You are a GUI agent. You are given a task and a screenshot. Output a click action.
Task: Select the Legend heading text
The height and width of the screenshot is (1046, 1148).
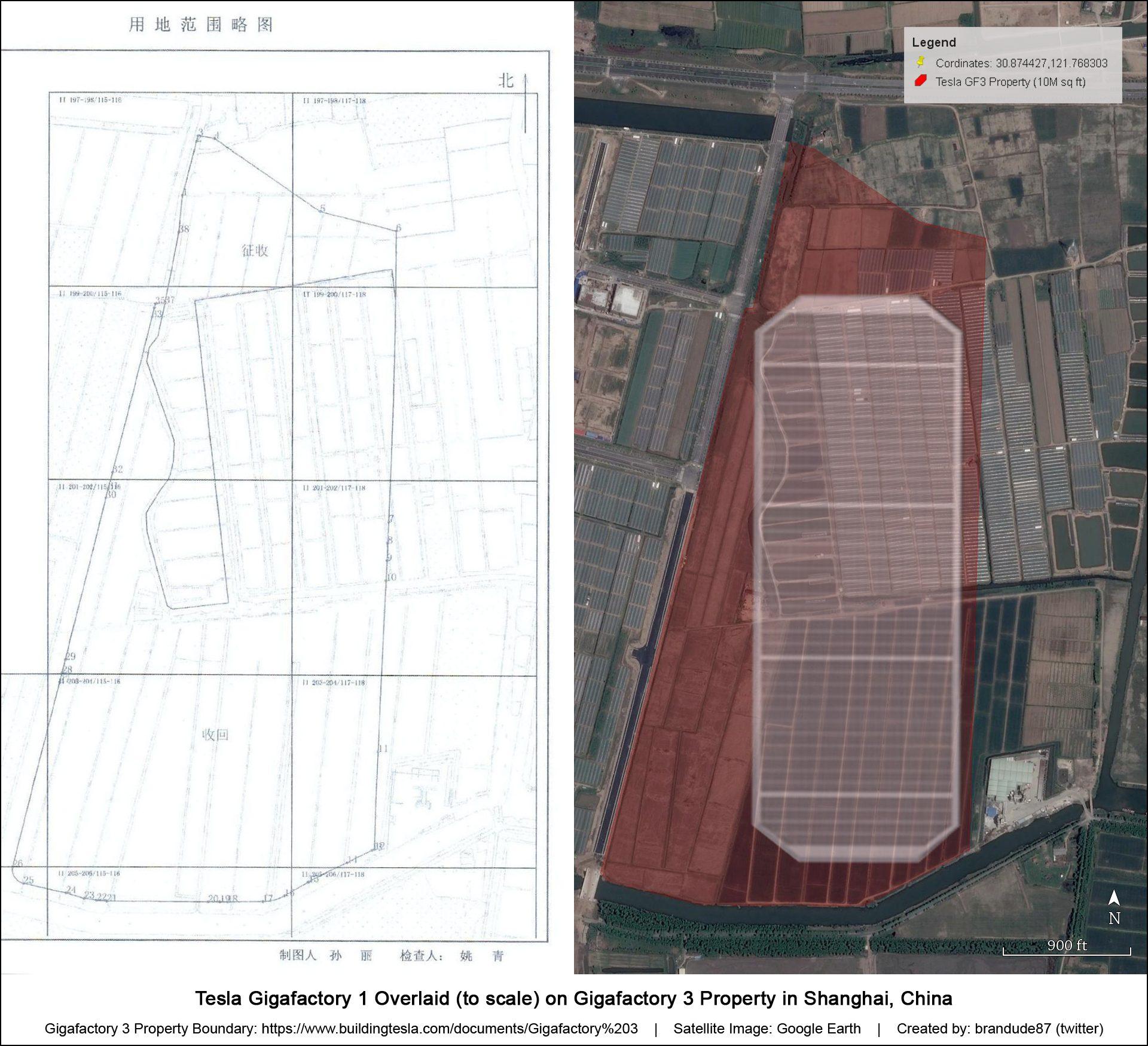click(x=934, y=42)
